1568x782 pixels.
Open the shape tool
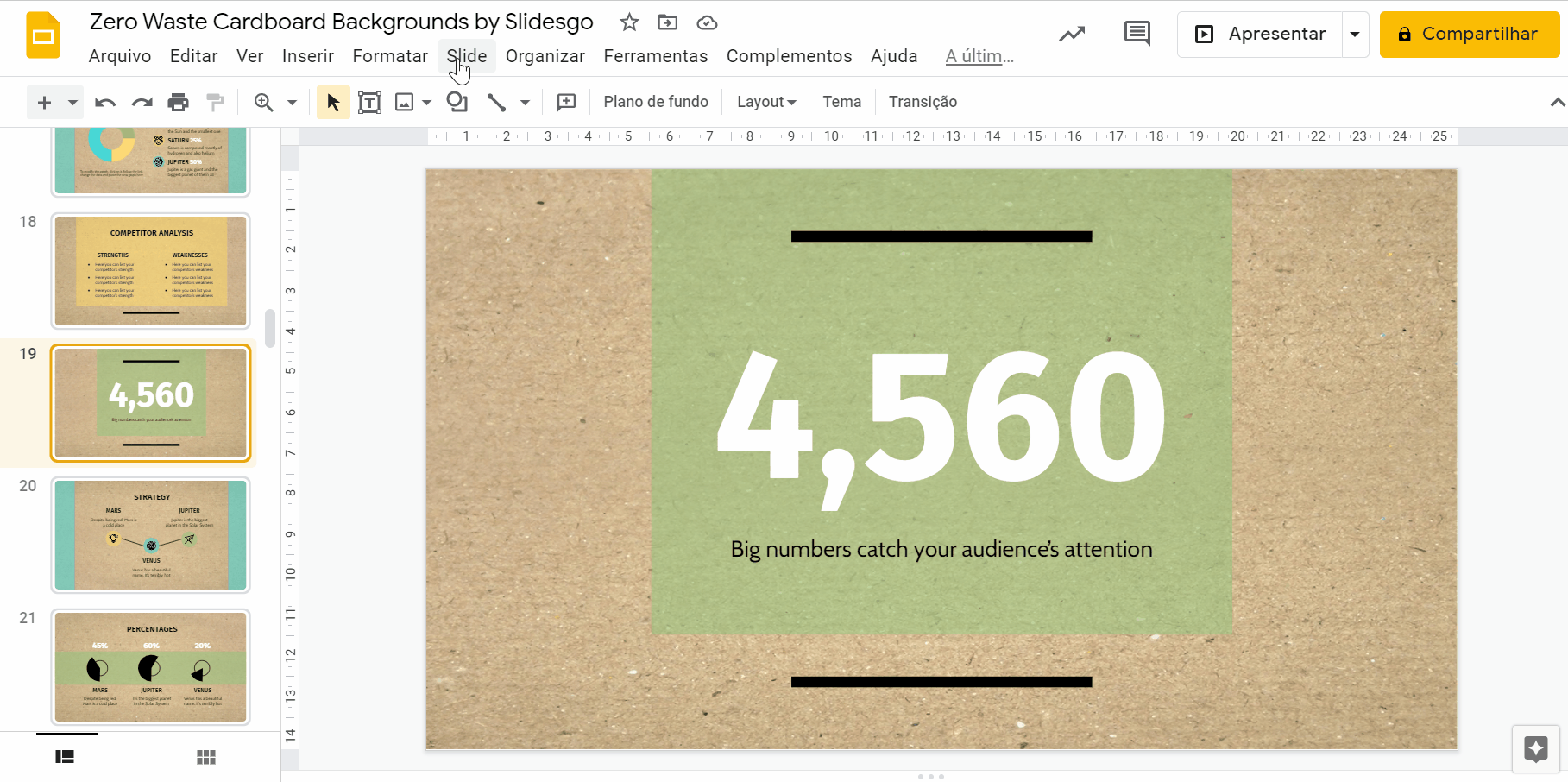coord(457,103)
